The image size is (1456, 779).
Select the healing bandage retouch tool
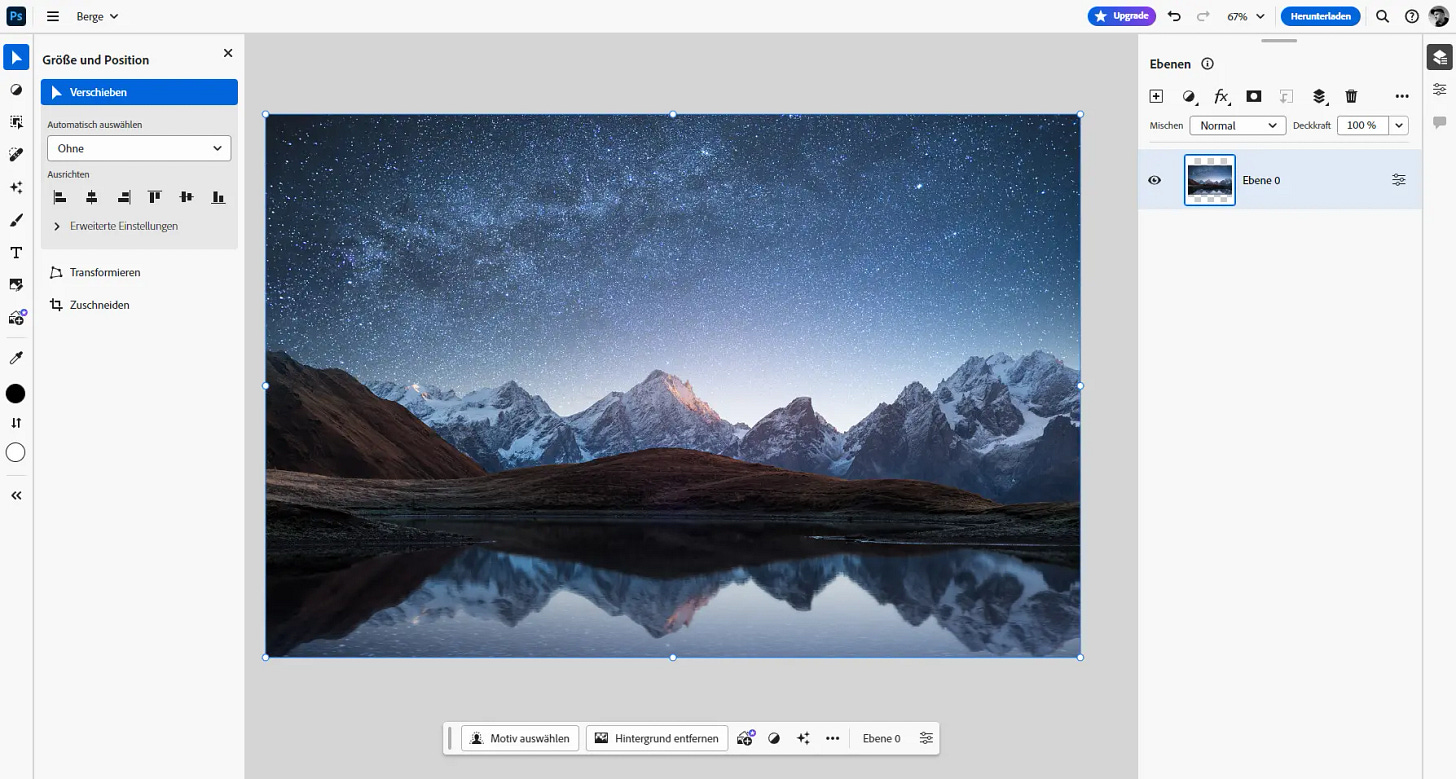point(16,154)
